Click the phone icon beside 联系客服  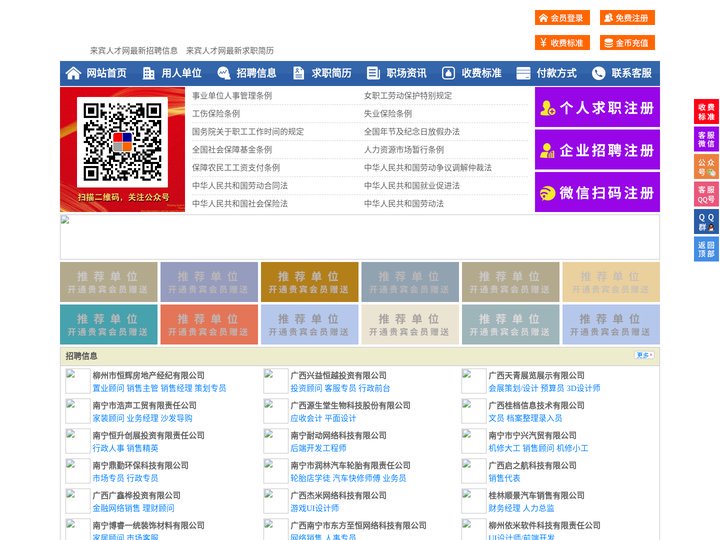coord(598,73)
